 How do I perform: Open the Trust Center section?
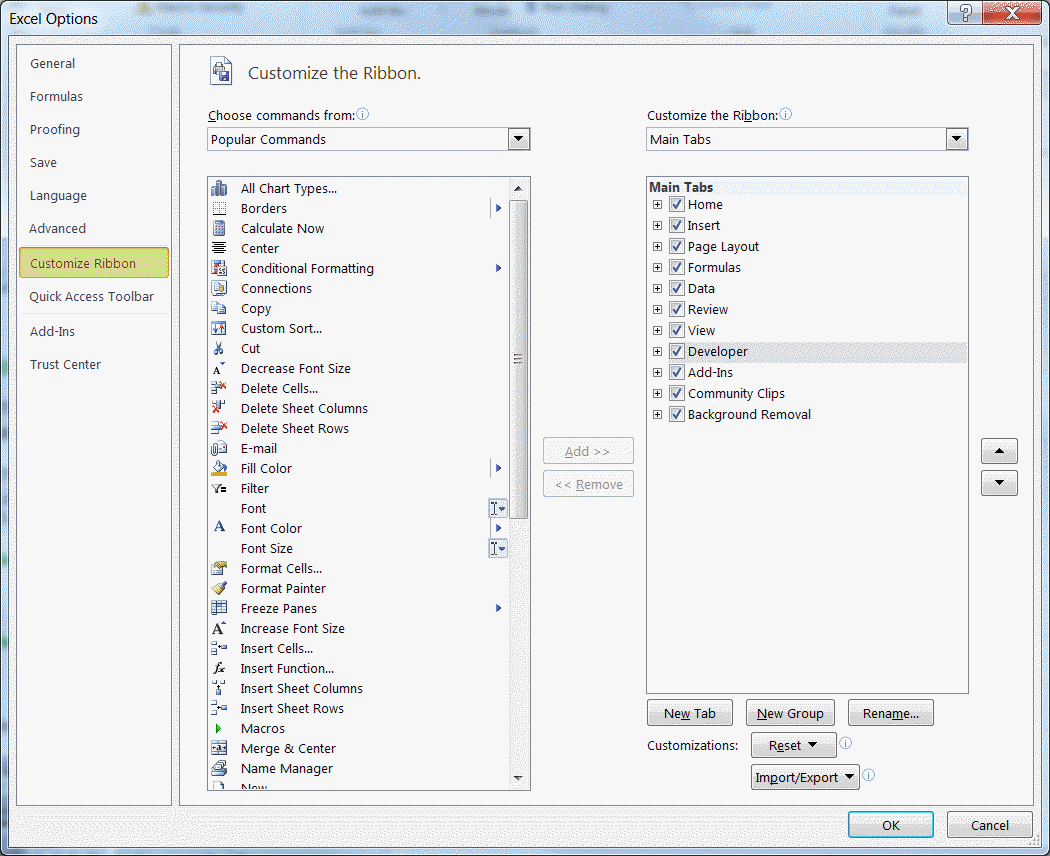pyautogui.click(x=65, y=364)
